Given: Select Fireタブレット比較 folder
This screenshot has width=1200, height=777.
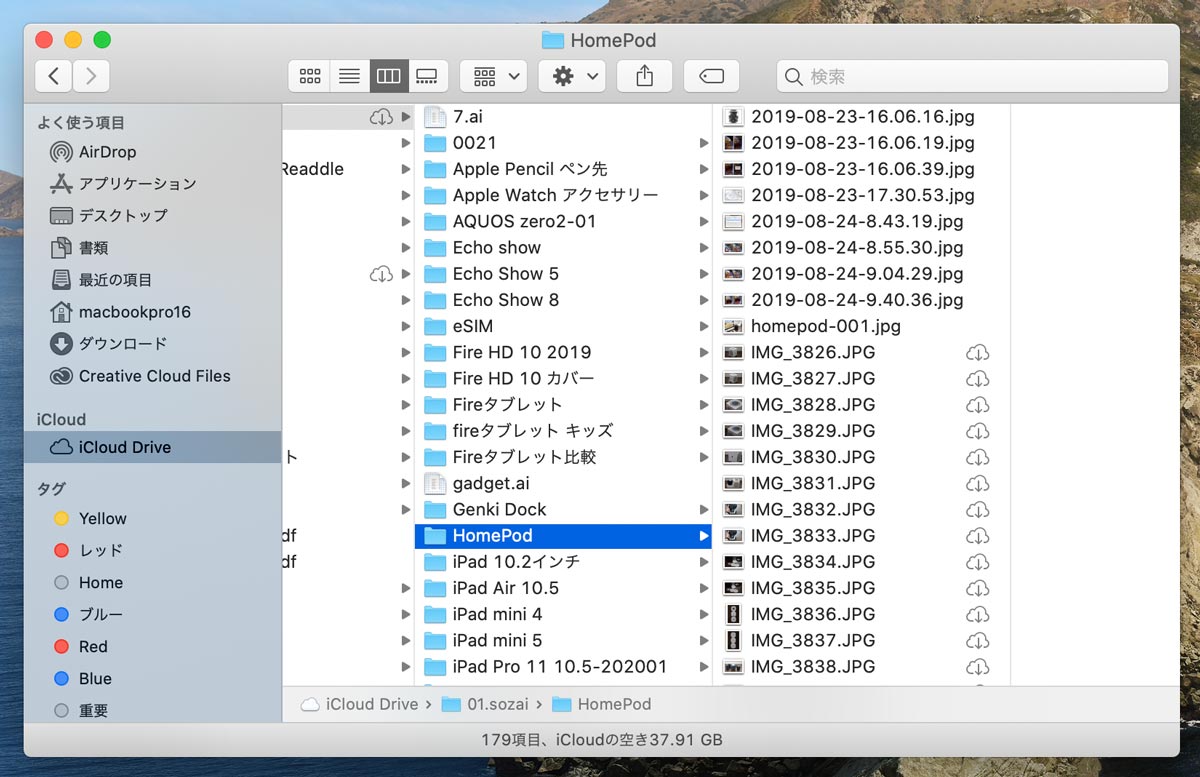Looking at the screenshot, I should pyautogui.click(x=563, y=457).
